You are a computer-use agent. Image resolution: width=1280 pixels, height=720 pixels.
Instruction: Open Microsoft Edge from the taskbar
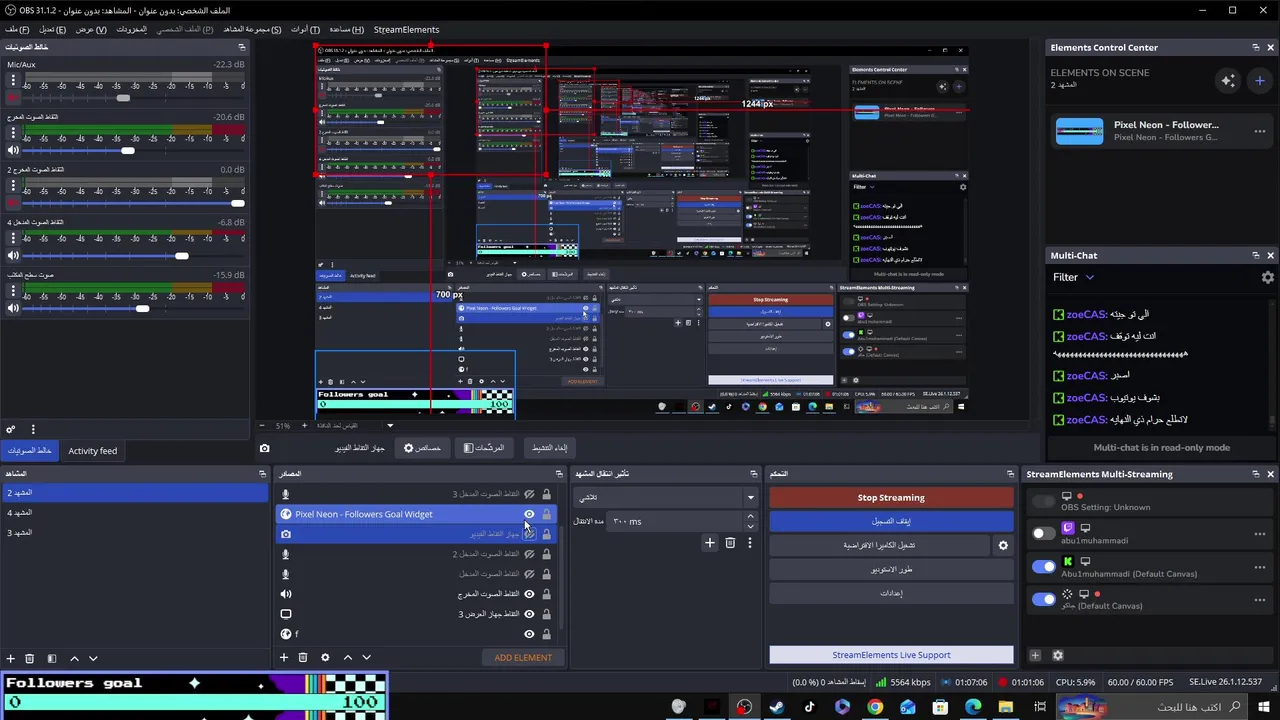(x=973, y=707)
